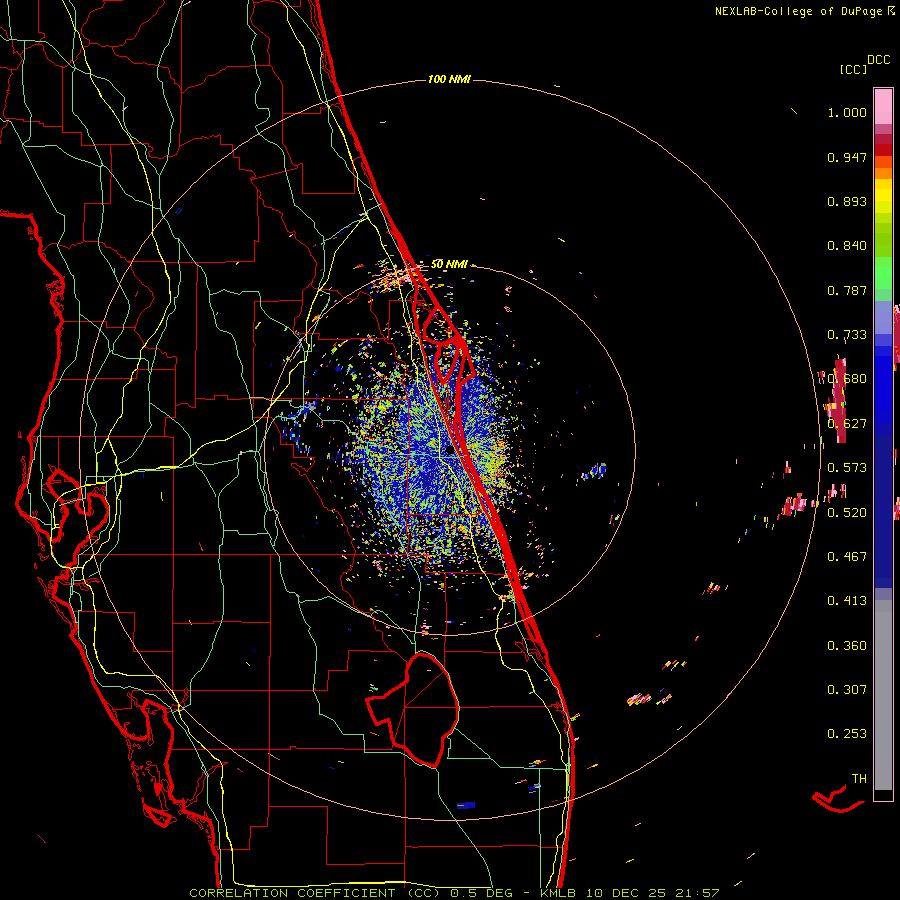Click the "NEXLAB-College of DuPage" header text
The width and height of the screenshot is (900, 900).
(x=800, y=11)
